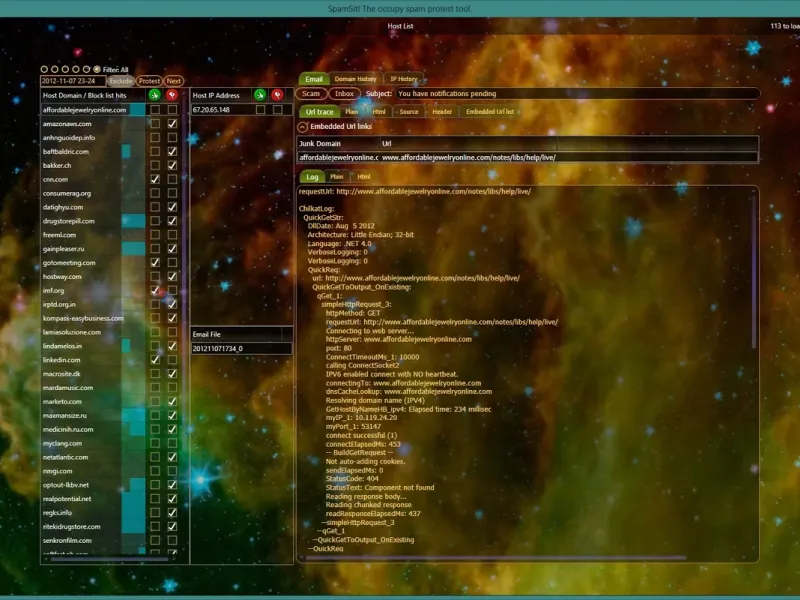Select hostway.com in the host list
This screenshot has height=600, width=800.
coord(62,277)
